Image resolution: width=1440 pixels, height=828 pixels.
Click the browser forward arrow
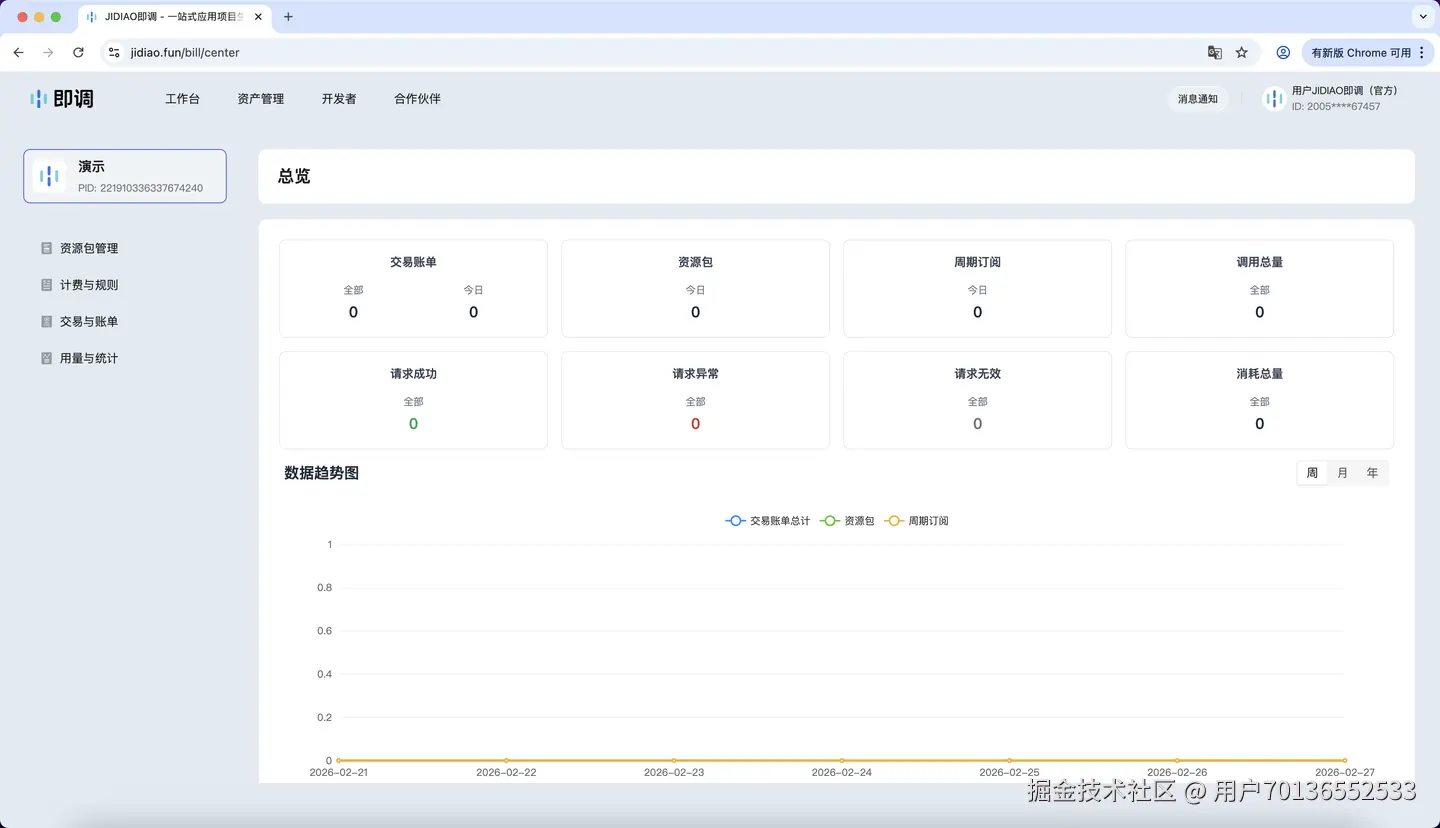(48, 52)
